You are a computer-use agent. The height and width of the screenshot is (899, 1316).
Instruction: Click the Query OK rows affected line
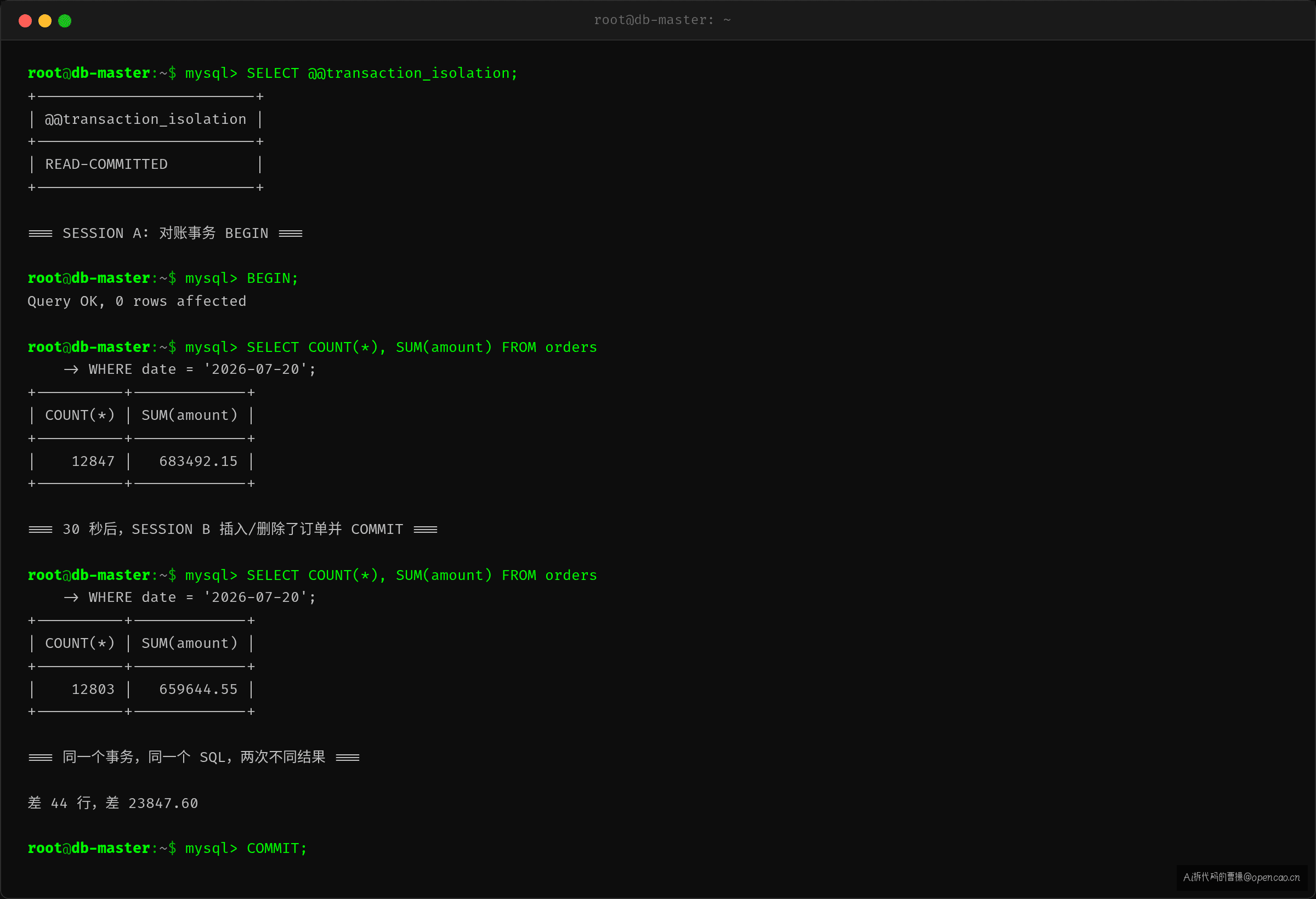coord(137,301)
